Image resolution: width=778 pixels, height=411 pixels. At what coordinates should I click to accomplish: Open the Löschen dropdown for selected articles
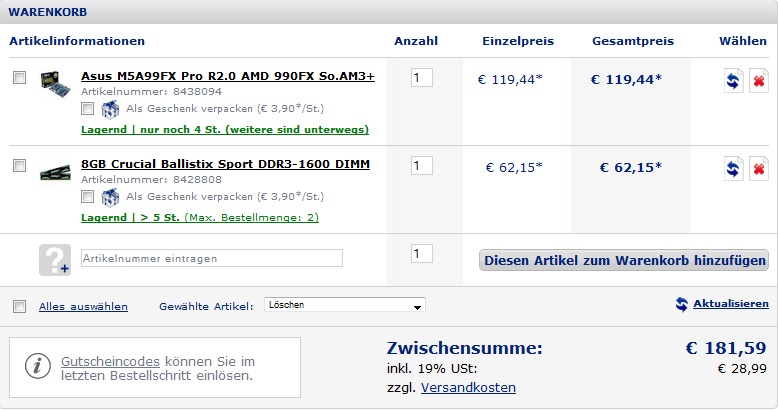(x=345, y=305)
